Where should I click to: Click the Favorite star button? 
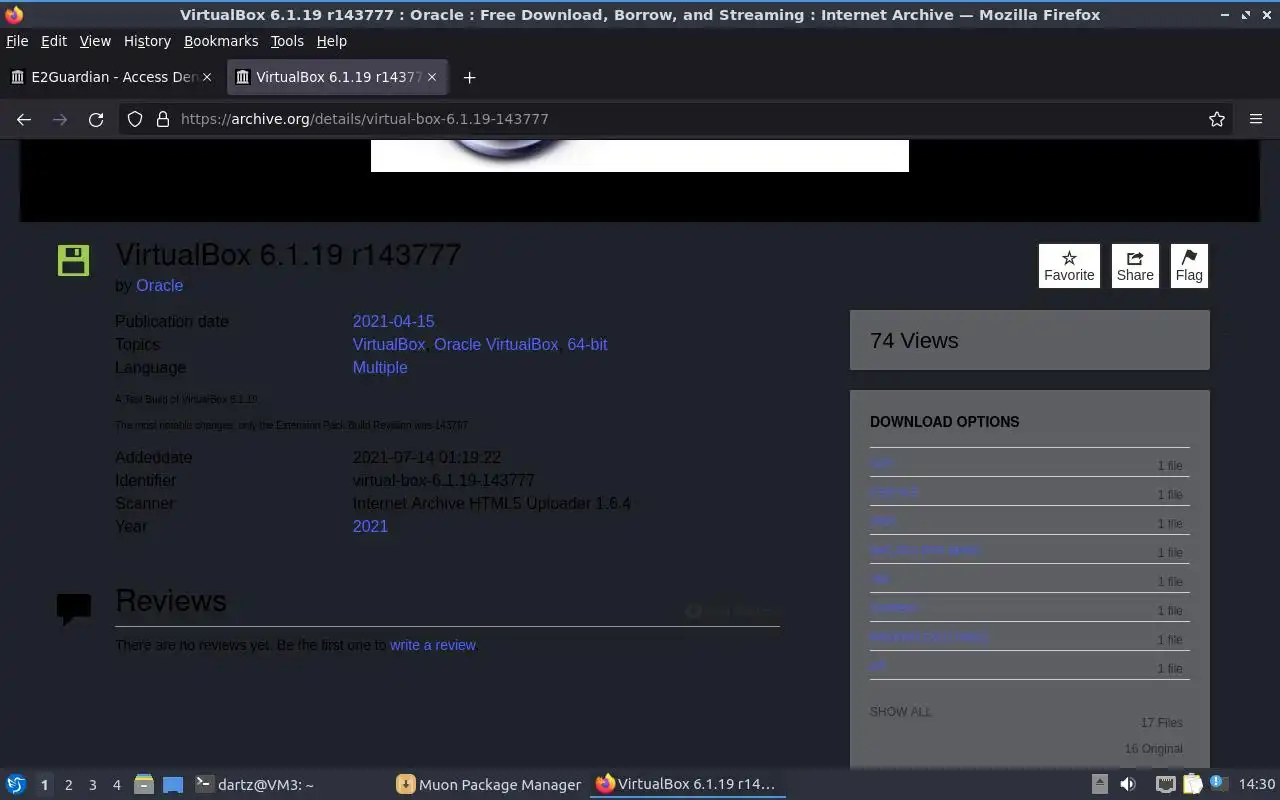[1069, 265]
